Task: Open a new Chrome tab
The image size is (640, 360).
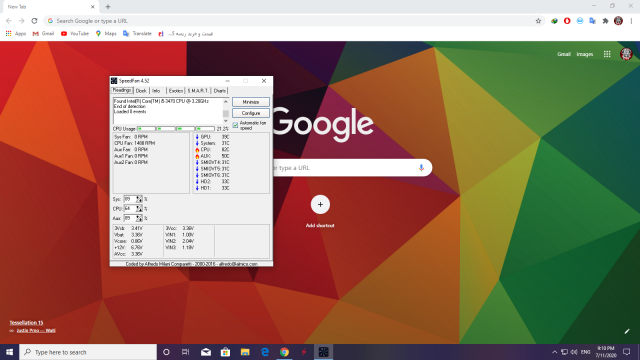Action: coord(108,7)
